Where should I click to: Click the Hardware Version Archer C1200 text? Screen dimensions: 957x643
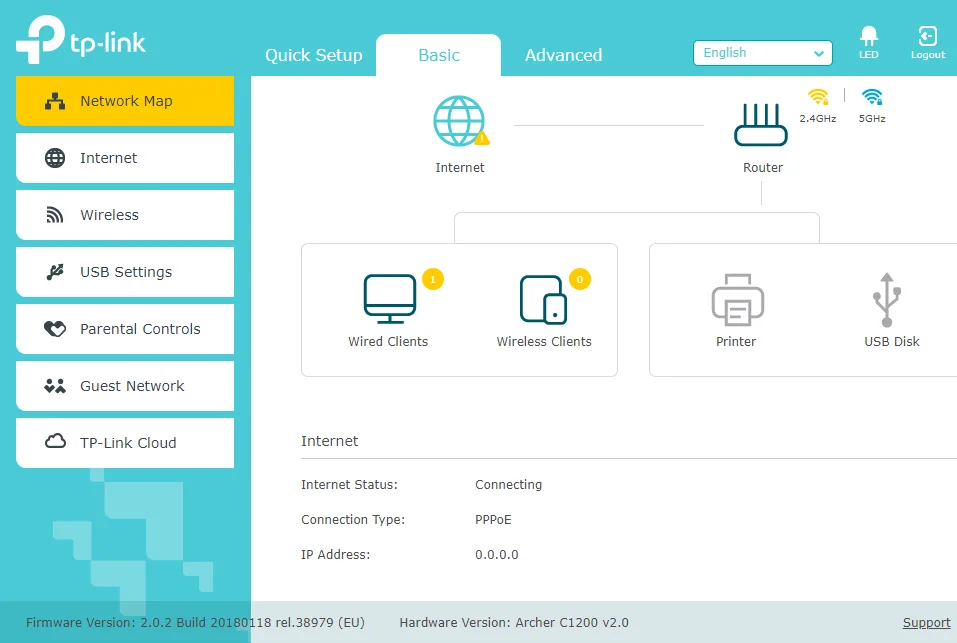pyautogui.click(x=514, y=622)
